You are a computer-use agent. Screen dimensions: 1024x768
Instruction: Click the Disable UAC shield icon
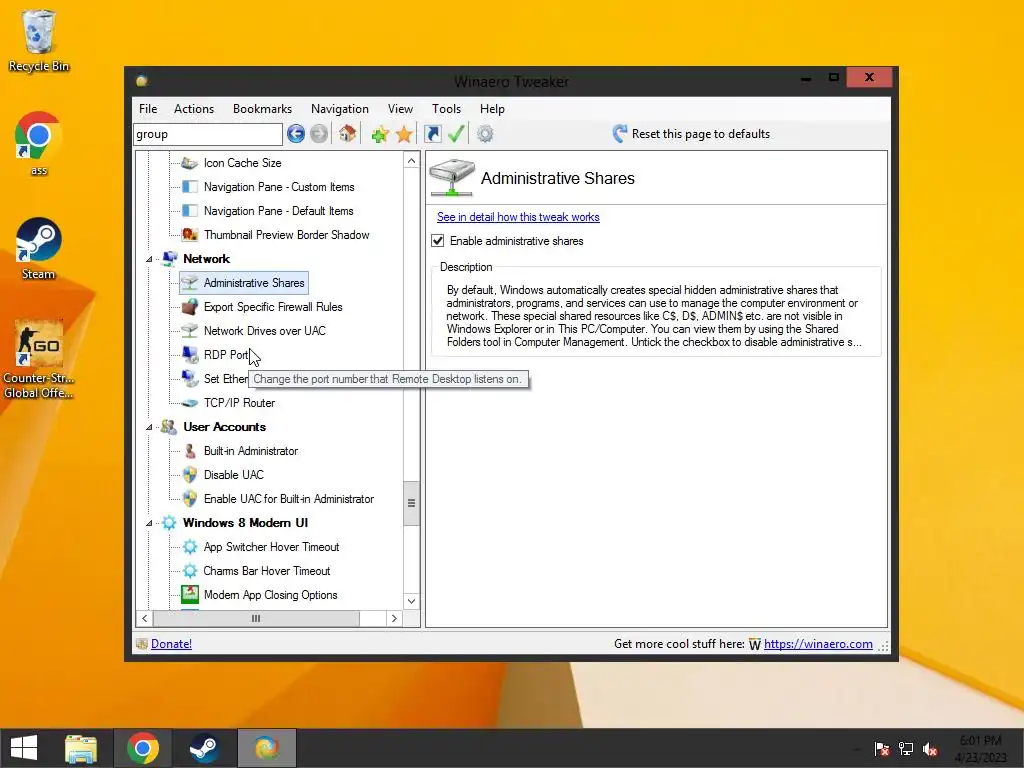click(189, 475)
